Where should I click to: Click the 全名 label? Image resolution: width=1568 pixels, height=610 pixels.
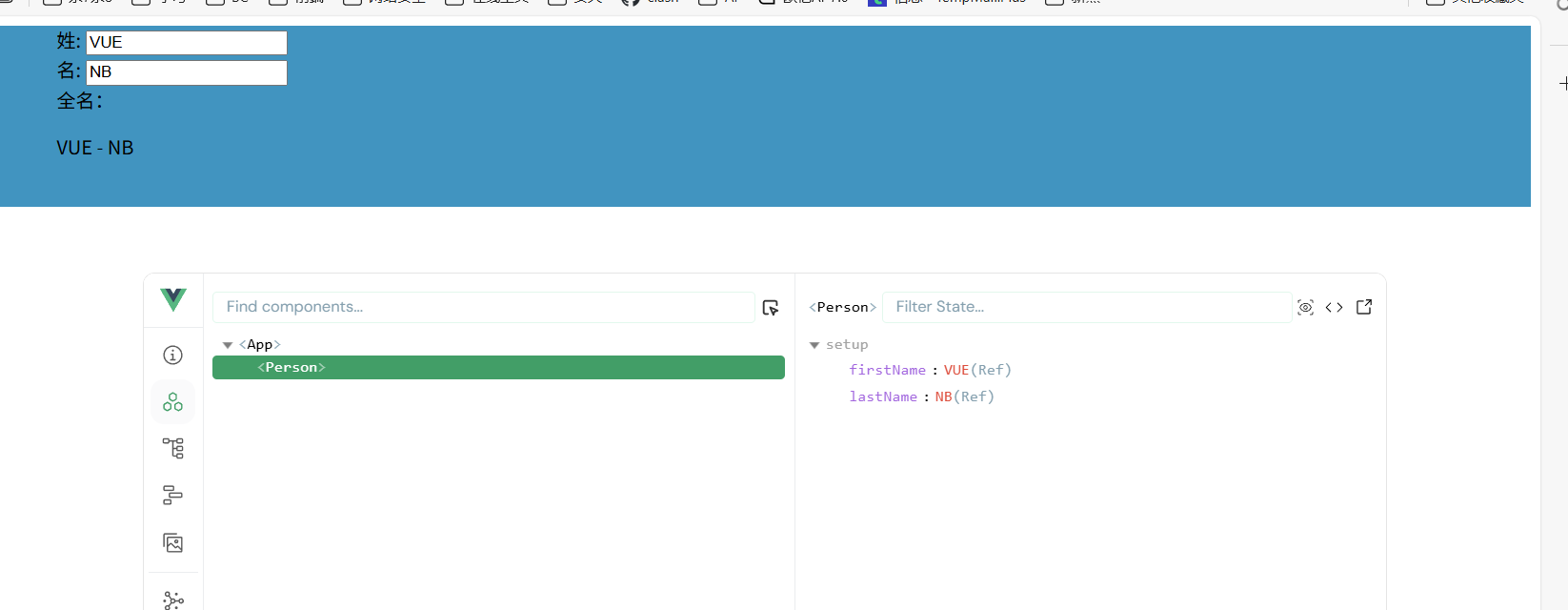[80, 101]
